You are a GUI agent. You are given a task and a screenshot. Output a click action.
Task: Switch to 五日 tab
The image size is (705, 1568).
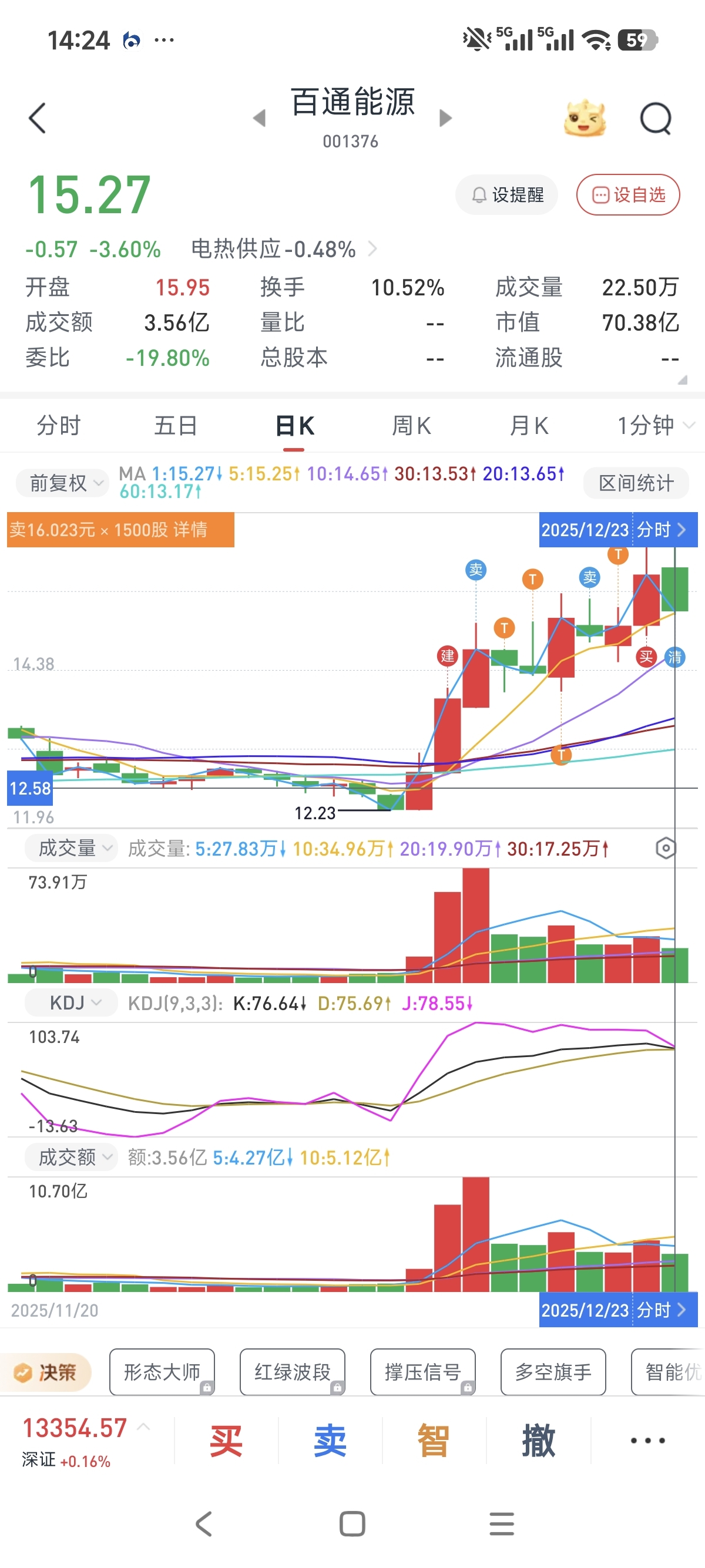tap(176, 426)
